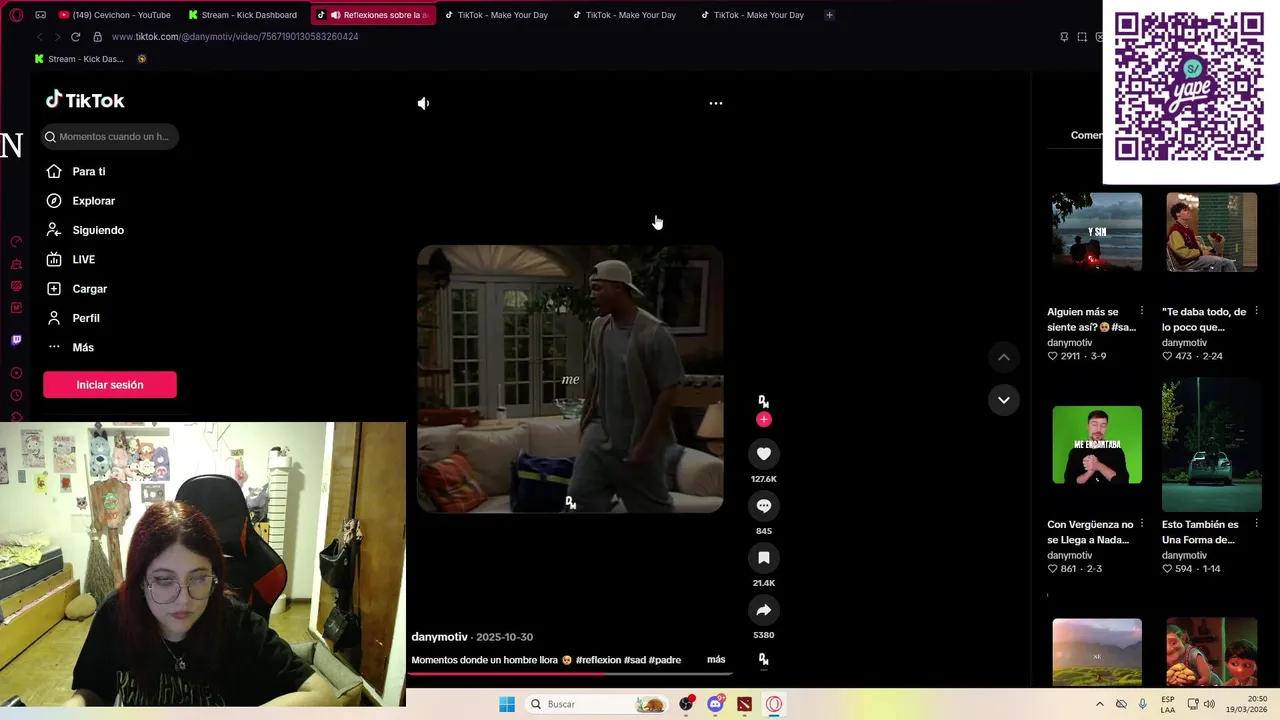Image resolution: width=1280 pixels, height=720 pixels.
Task: Expand the Más menu in sidebar
Action: [x=71, y=347]
